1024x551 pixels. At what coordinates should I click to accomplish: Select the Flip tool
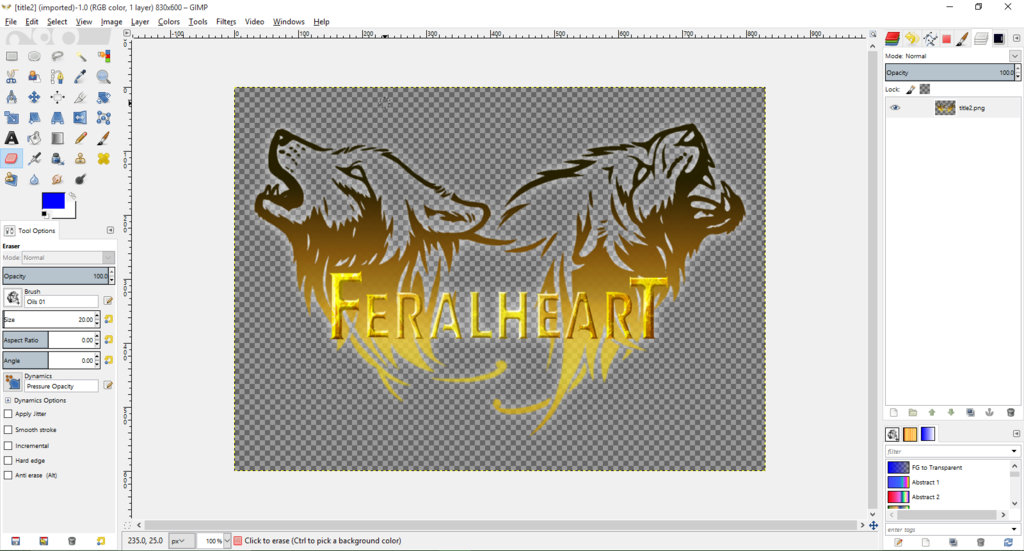pos(80,118)
